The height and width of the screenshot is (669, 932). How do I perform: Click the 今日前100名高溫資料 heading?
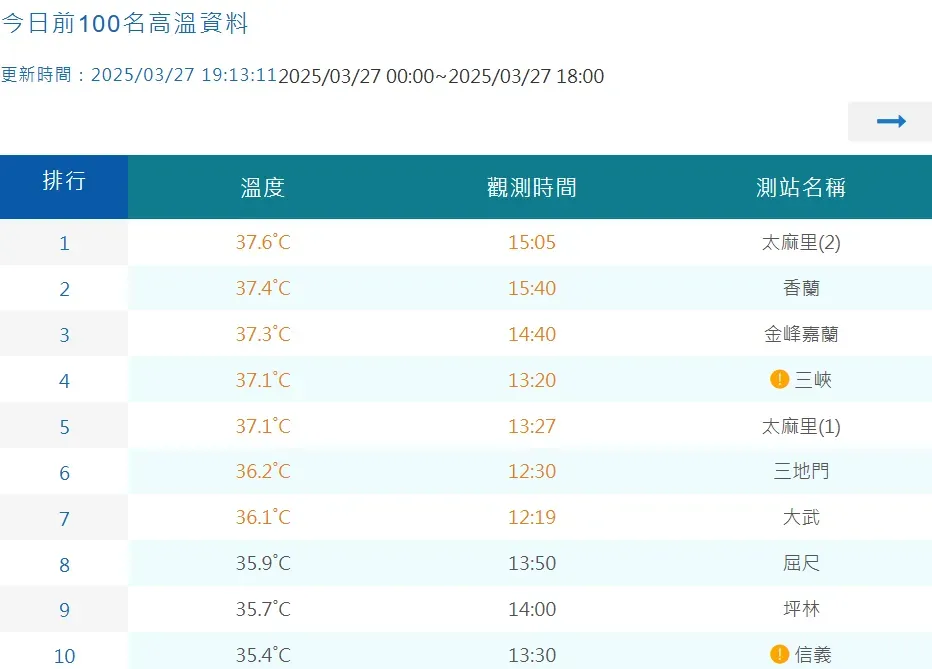point(124,24)
